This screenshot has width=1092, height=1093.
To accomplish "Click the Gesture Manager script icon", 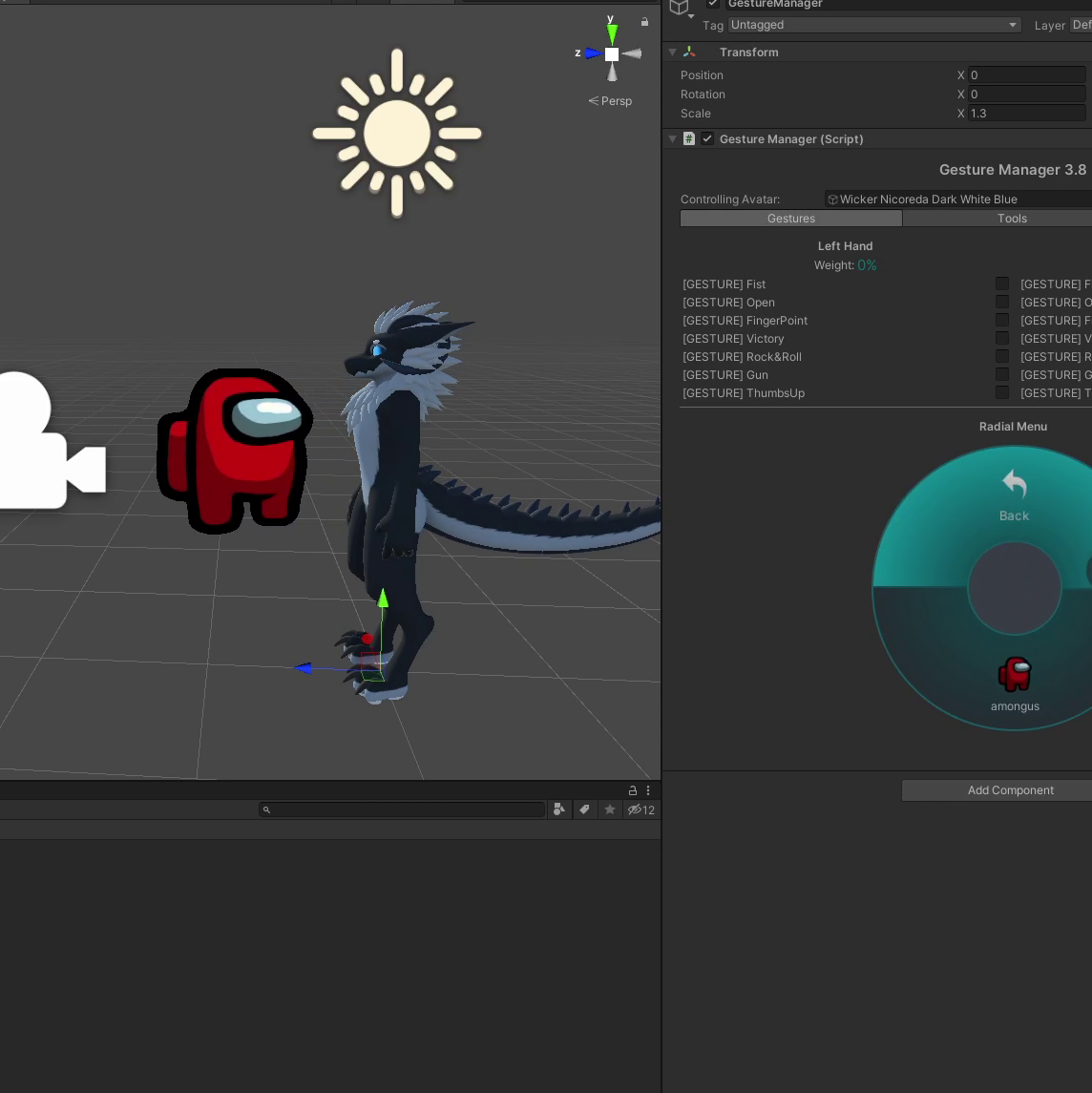I will (x=688, y=138).
